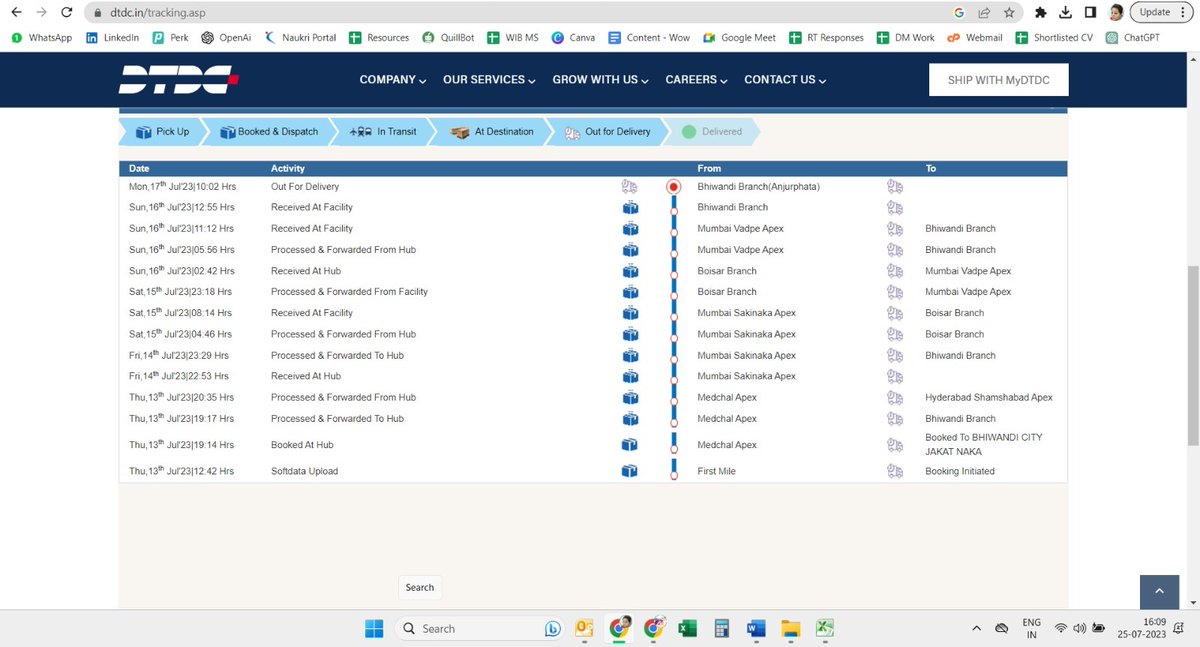Click the DTDC logo
This screenshot has width=1200, height=647.
[178, 80]
